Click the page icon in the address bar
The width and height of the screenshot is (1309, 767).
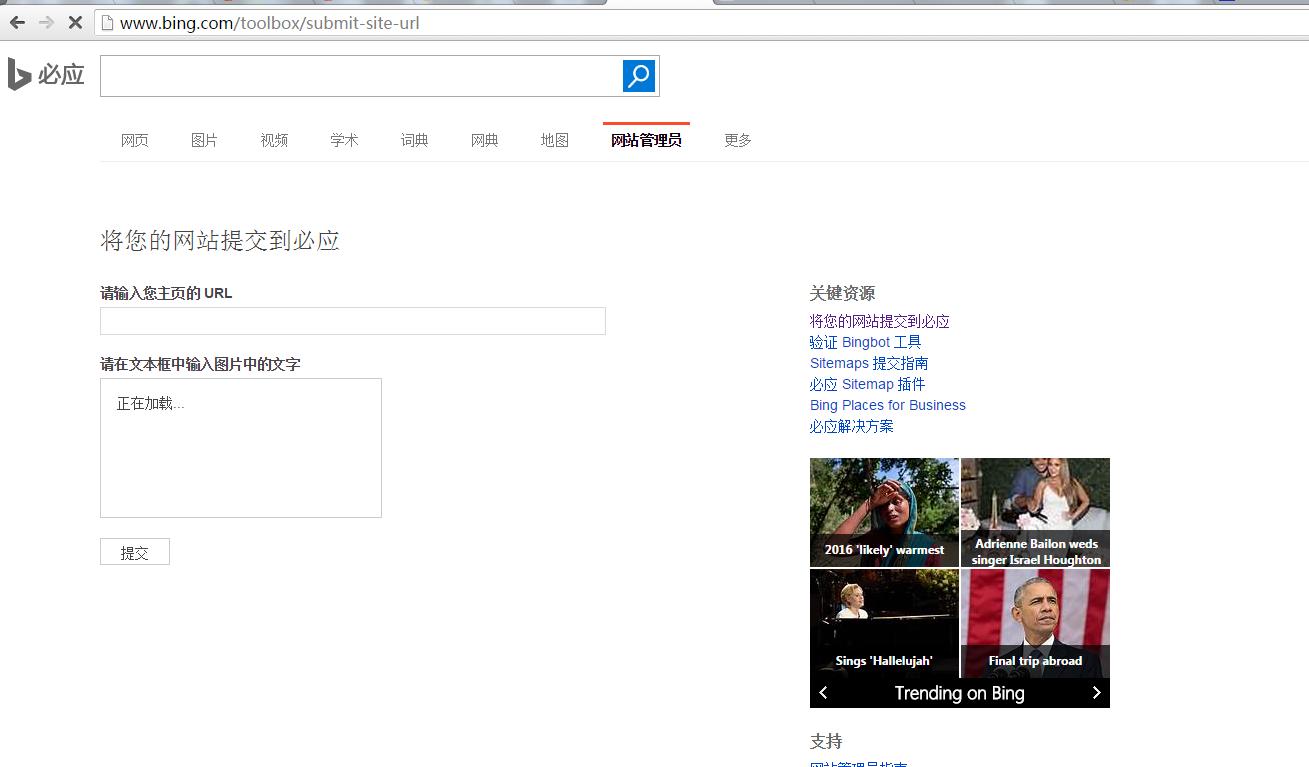(x=107, y=22)
